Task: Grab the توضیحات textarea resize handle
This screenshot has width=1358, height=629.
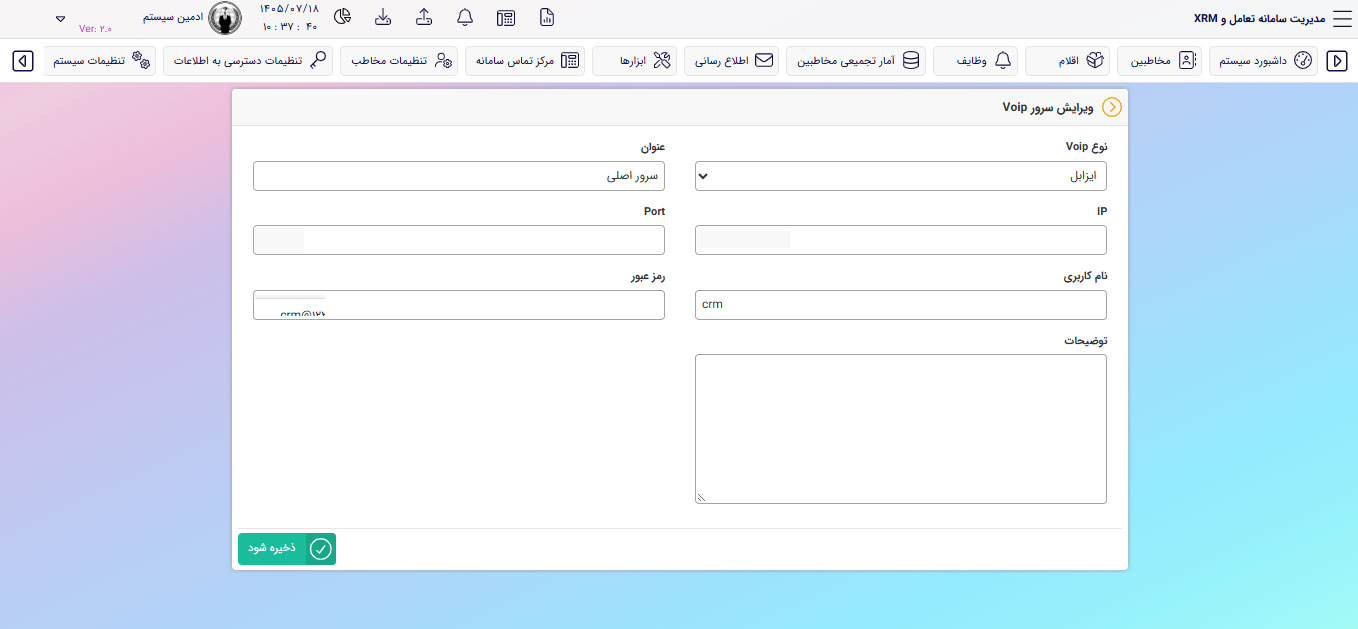Action: coord(701,497)
